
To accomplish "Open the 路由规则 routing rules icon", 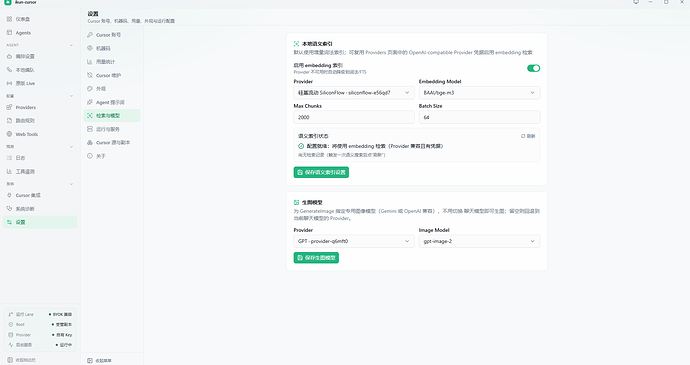I will pyautogui.click(x=9, y=121).
